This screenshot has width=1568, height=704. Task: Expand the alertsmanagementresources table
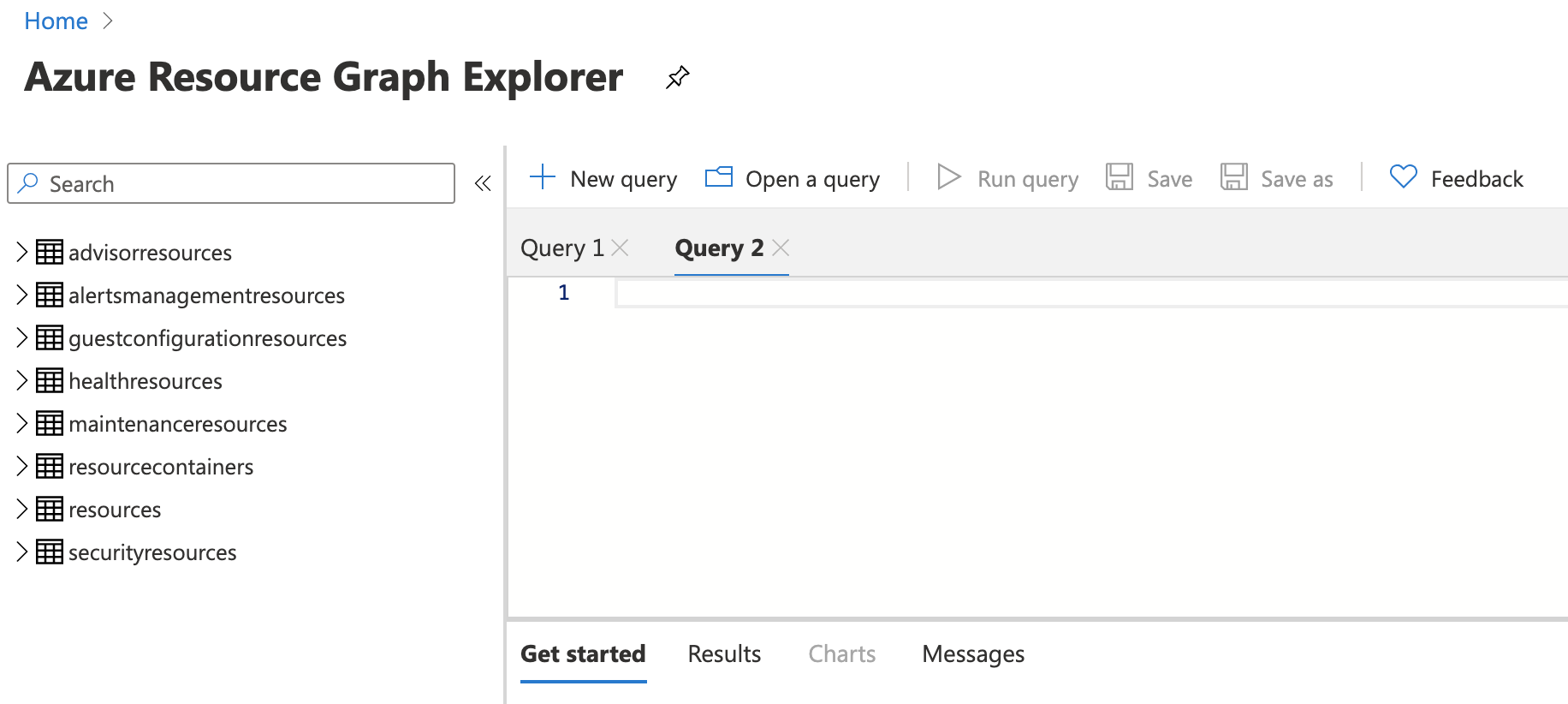click(x=22, y=295)
